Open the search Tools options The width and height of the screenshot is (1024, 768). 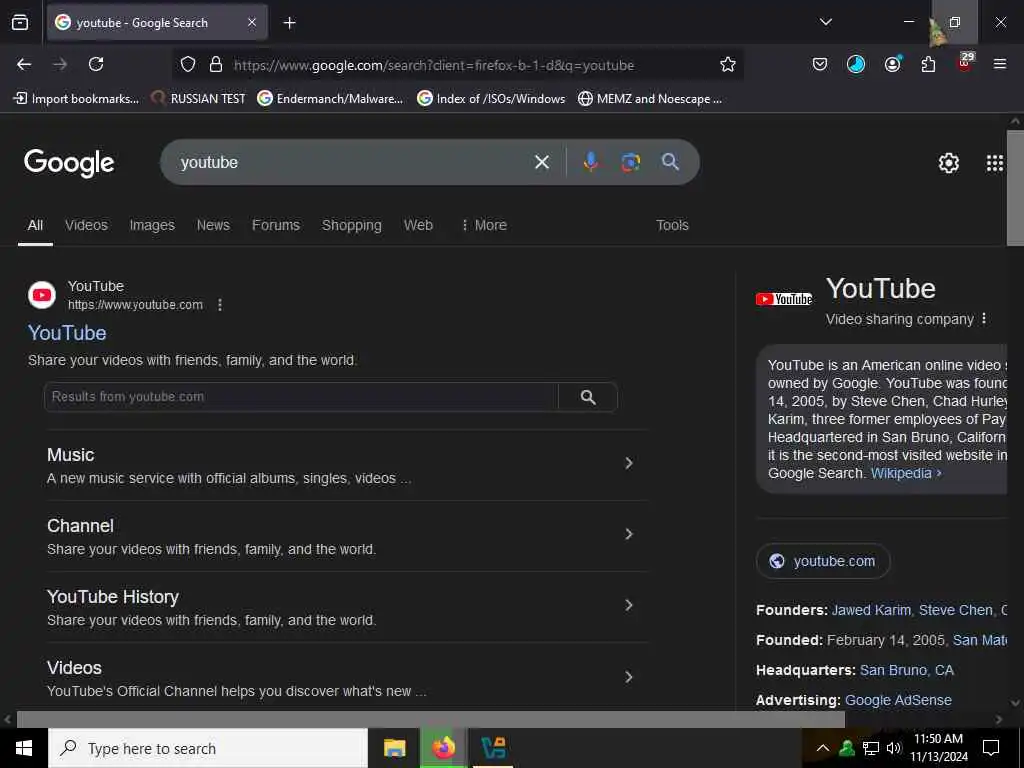click(x=672, y=225)
